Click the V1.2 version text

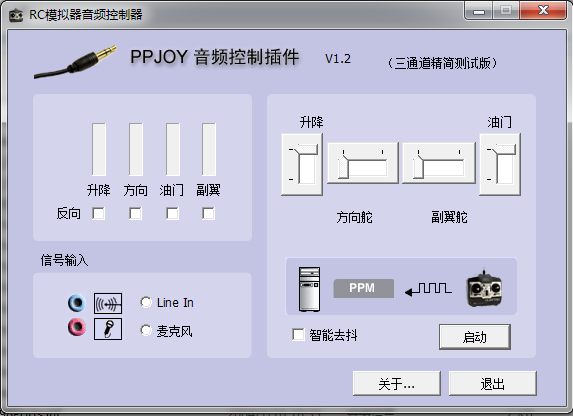coord(338,59)
